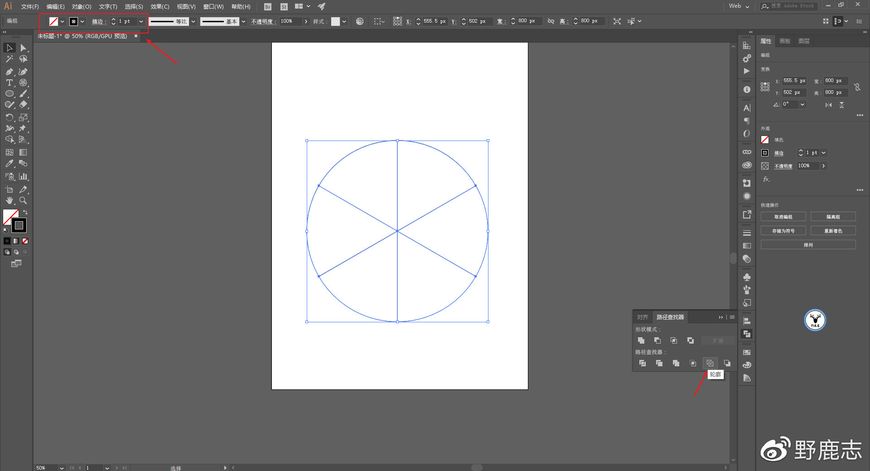Switch to the 属性 panel tab
The image size is (870, 471).
(766, 41)
